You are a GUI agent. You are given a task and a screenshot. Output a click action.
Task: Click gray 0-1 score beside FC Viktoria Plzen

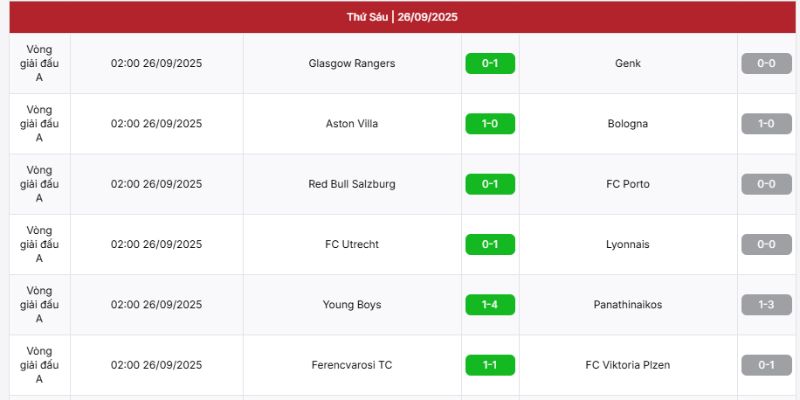pyautogui.click(x=766, y=365)
